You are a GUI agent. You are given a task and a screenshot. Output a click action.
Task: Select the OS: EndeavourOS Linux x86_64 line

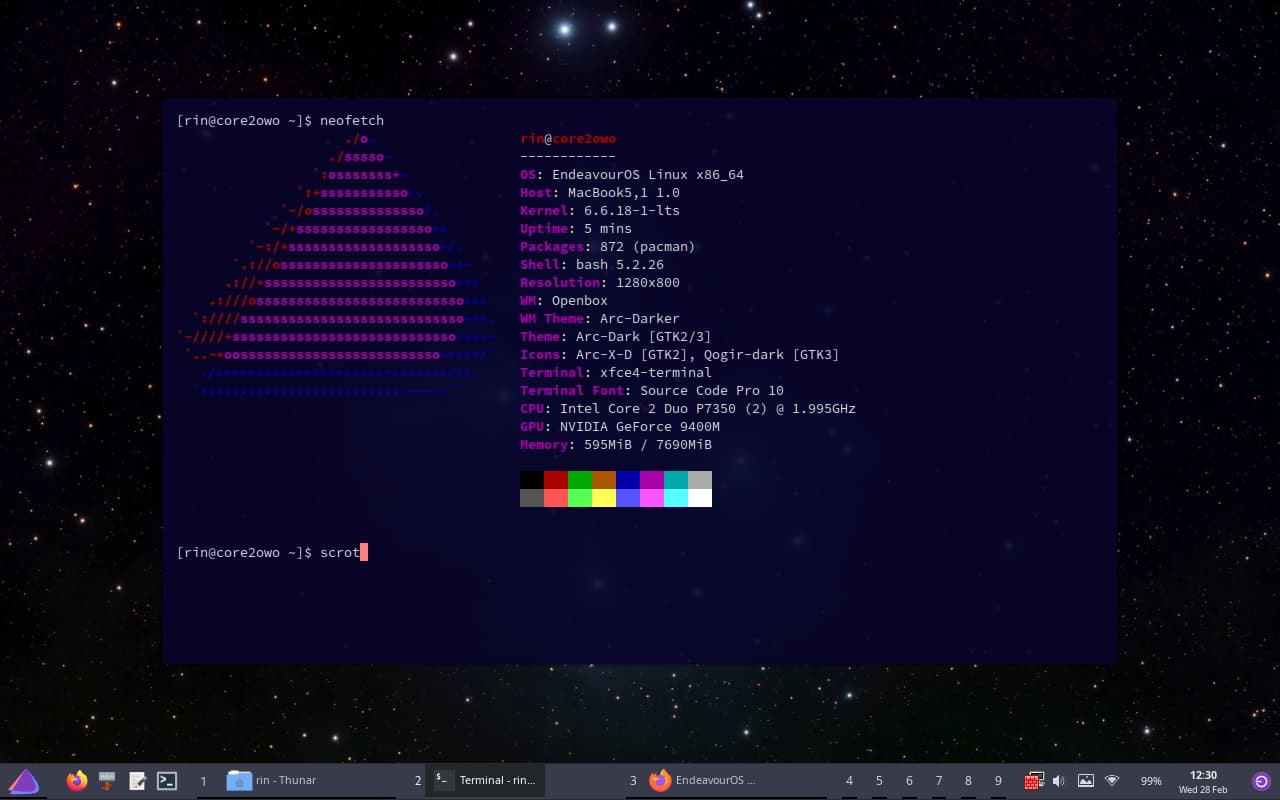tap(632, 174)
